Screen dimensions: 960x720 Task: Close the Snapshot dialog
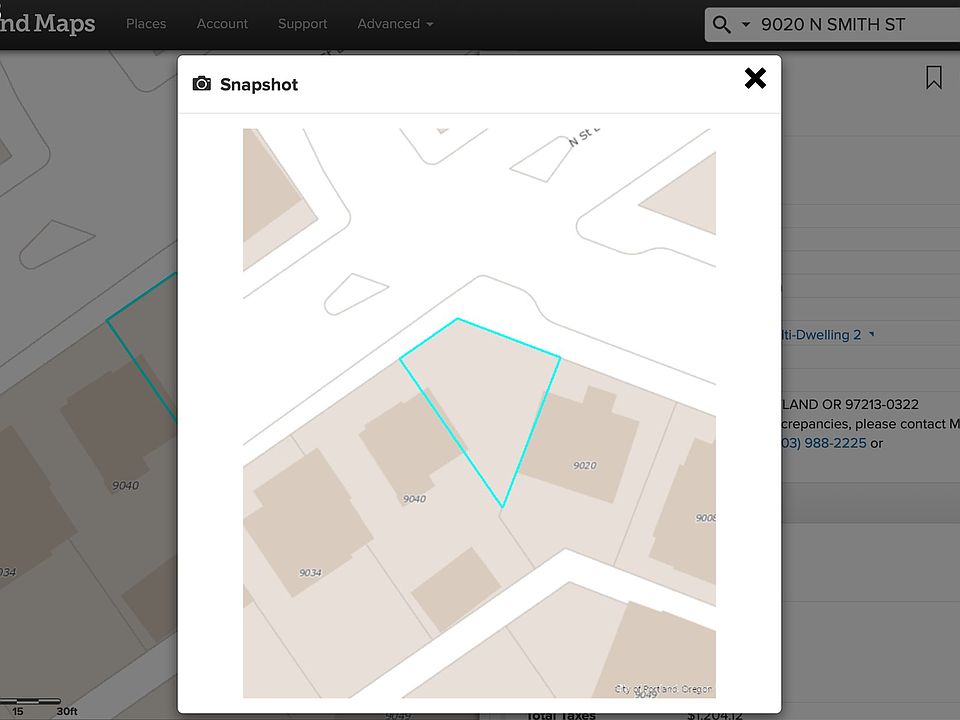click(x=755, y=79)
